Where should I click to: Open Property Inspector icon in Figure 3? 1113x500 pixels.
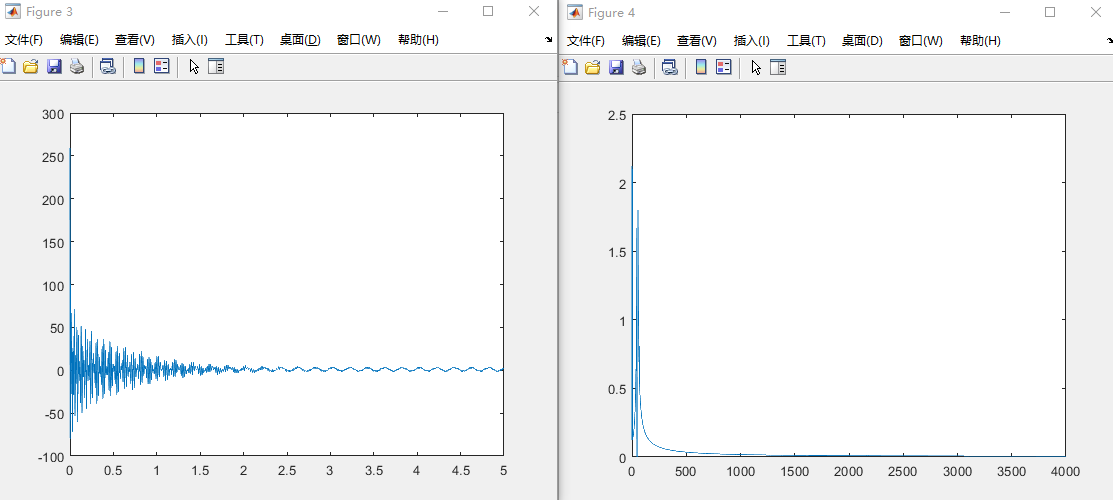point(216,67)
